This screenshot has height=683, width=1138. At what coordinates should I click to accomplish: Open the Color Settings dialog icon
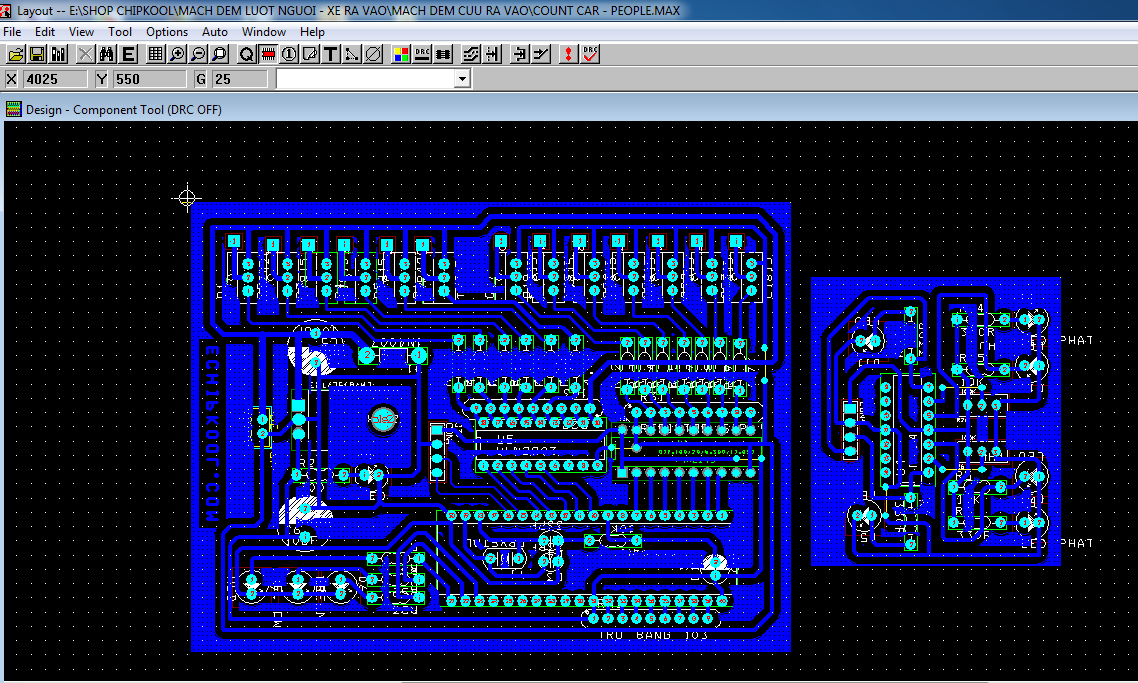pos(401,54)
